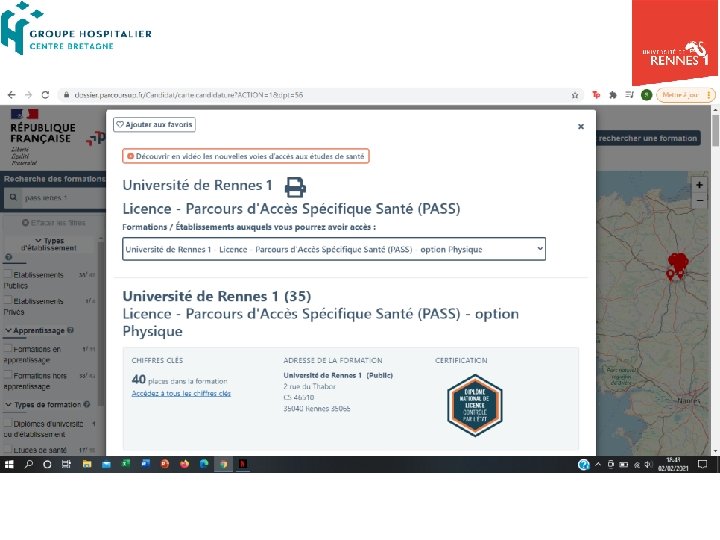Open the Windows Start menu

[9, 464]
